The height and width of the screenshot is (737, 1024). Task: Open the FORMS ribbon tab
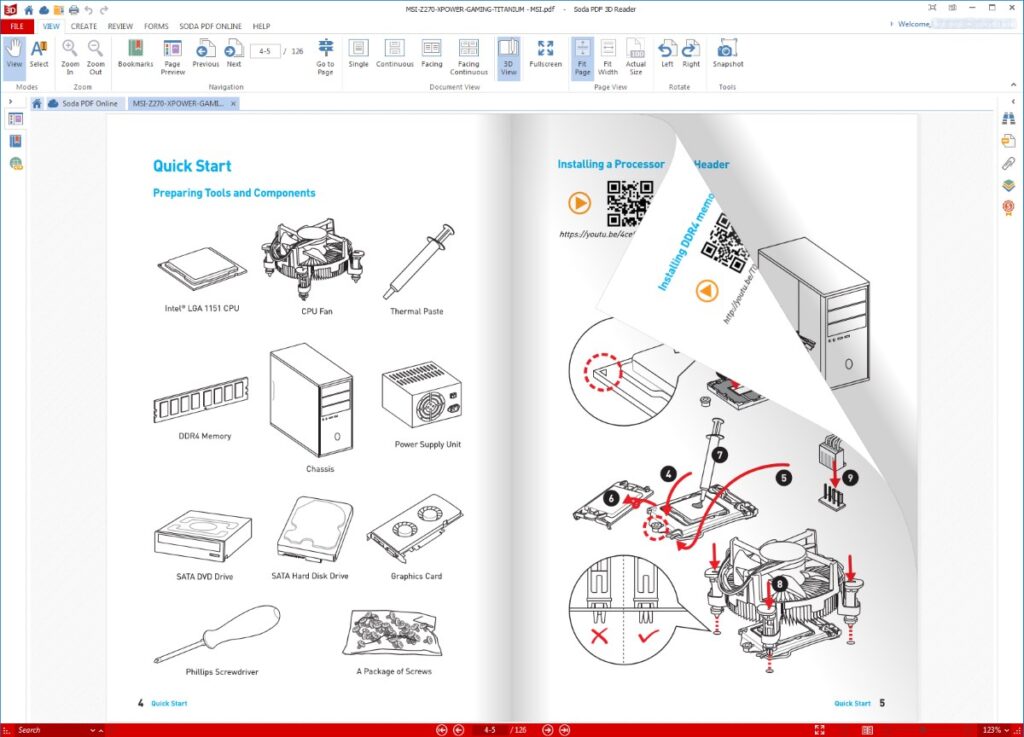point(156,26)
